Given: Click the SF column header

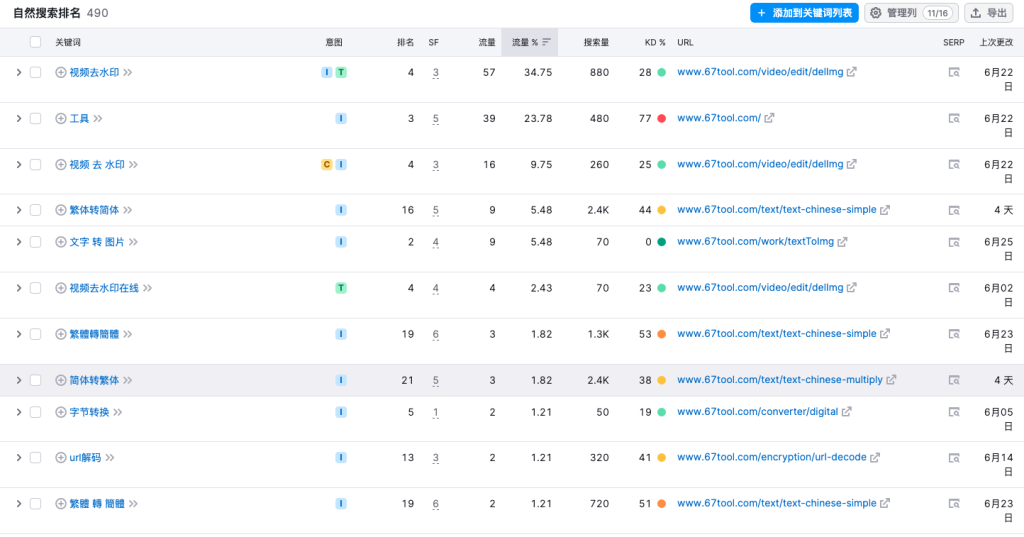Looking at the screenshot, I should (x=434, y=42).
